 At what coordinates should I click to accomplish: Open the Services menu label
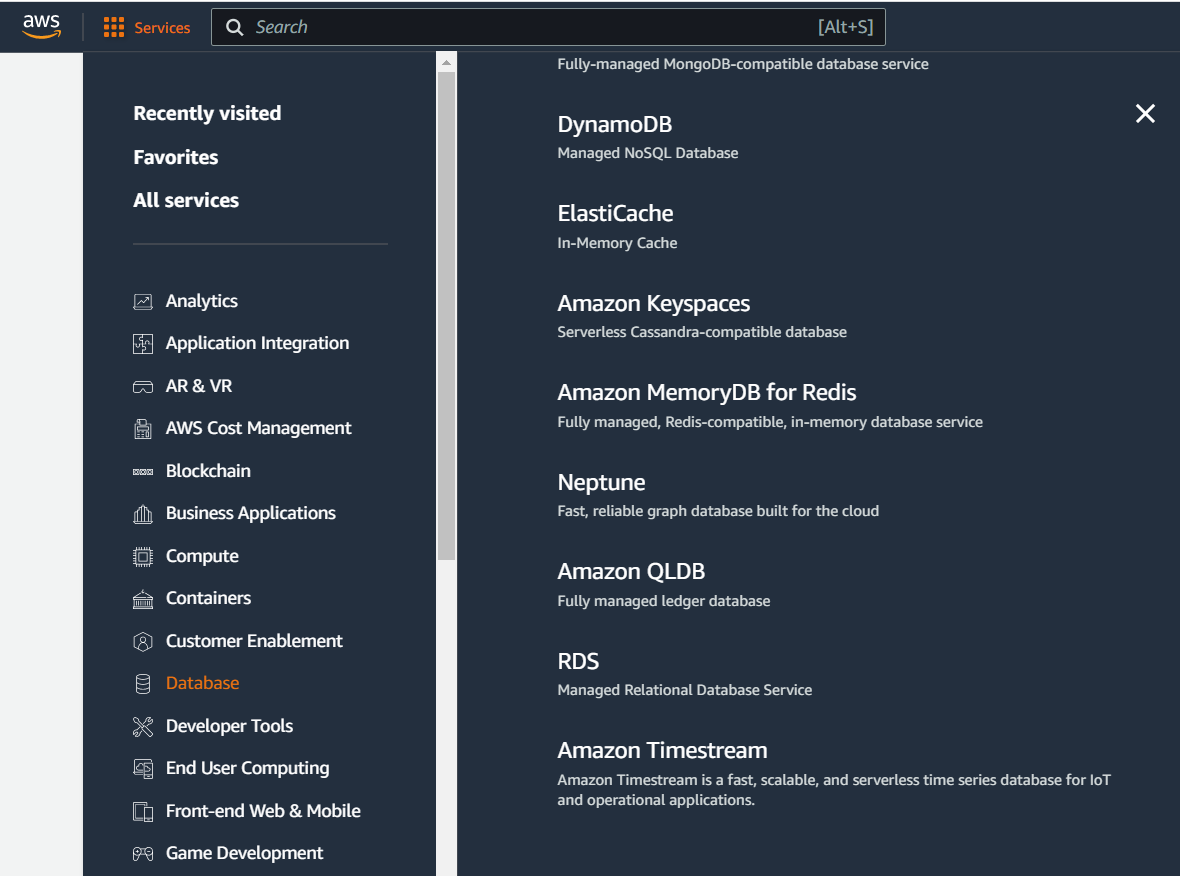(x=162, y=28)
